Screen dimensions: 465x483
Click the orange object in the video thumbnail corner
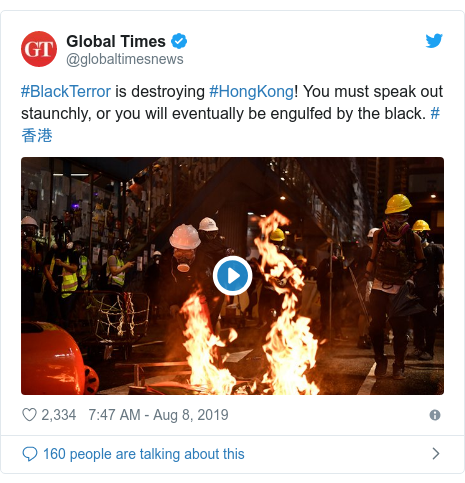click(55, 360)
